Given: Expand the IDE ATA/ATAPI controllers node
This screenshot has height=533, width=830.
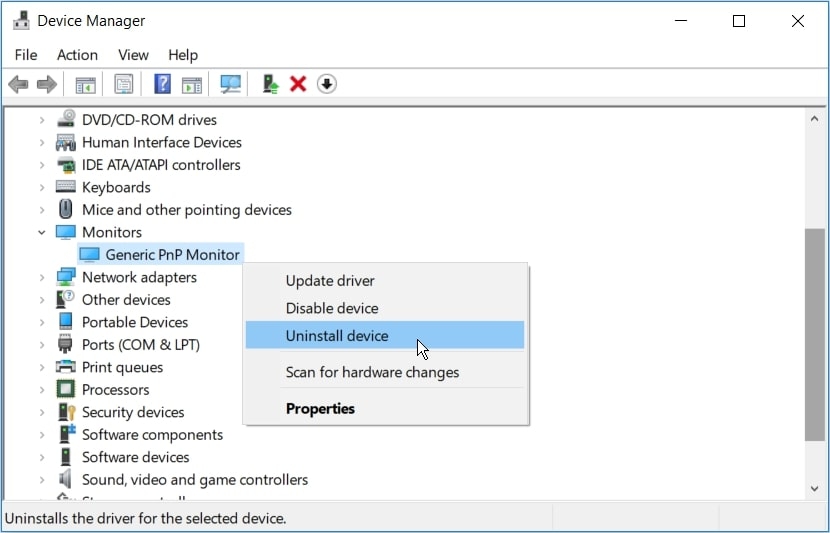Looking at the screenshot, I should (x=42, y=165).
